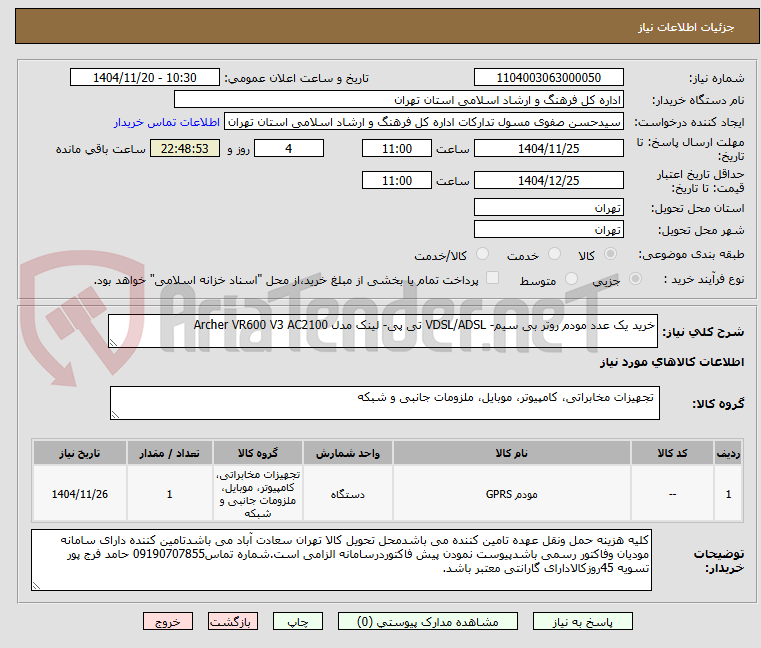Screen dimensions: 761x648
Task: Click the گروه کالا textbox
Action: pos(385,403)
